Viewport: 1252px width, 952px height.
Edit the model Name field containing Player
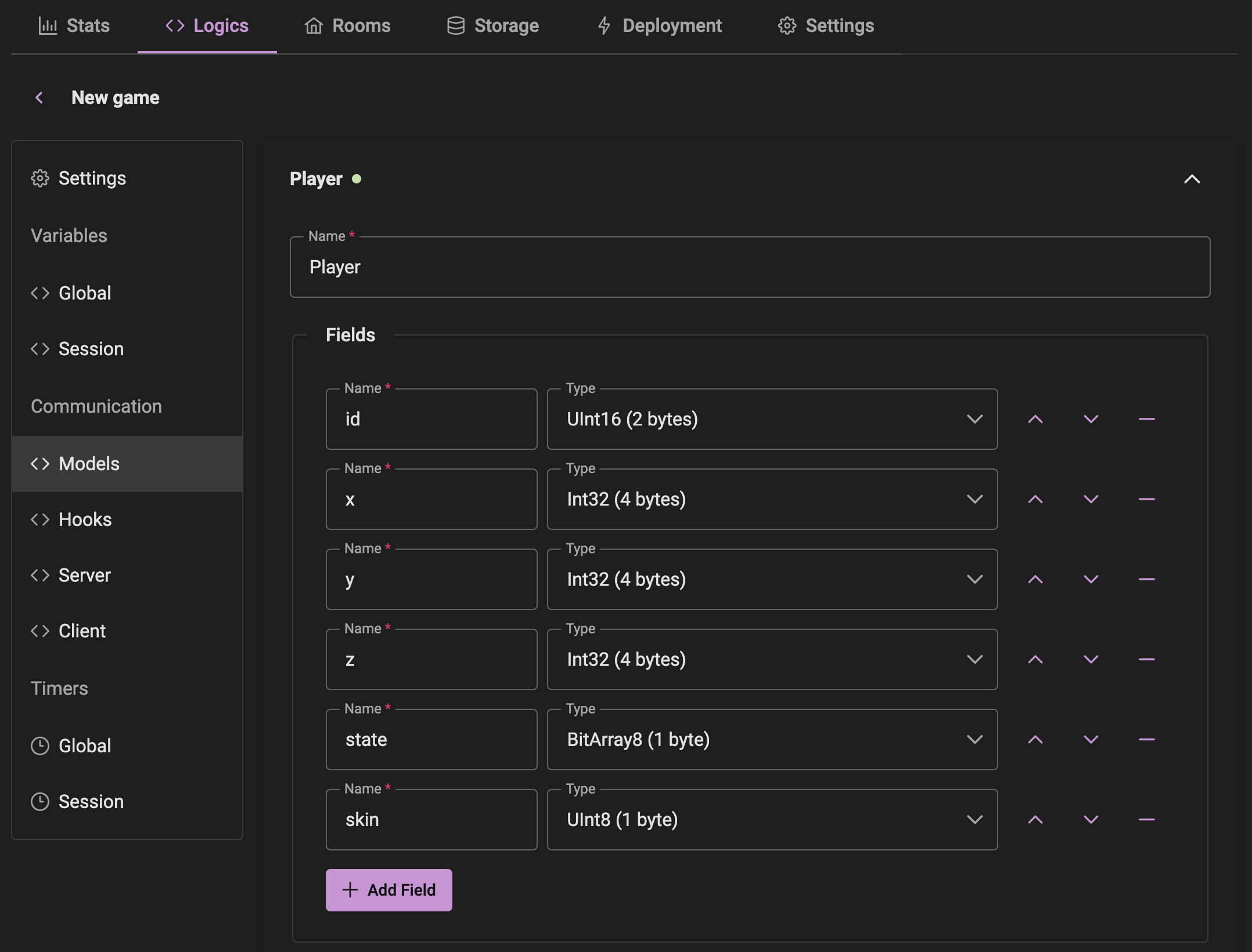tap(750, 267)
